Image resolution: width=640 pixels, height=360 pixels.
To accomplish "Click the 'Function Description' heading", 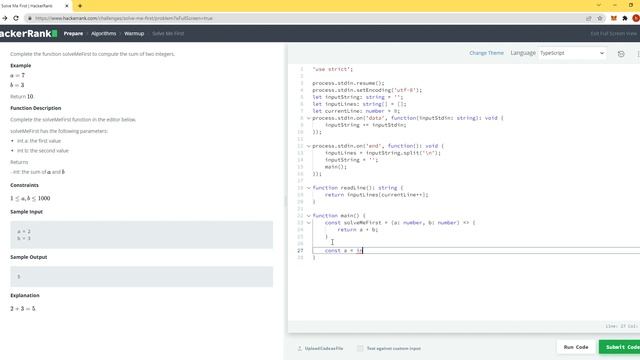I will 36,108.
